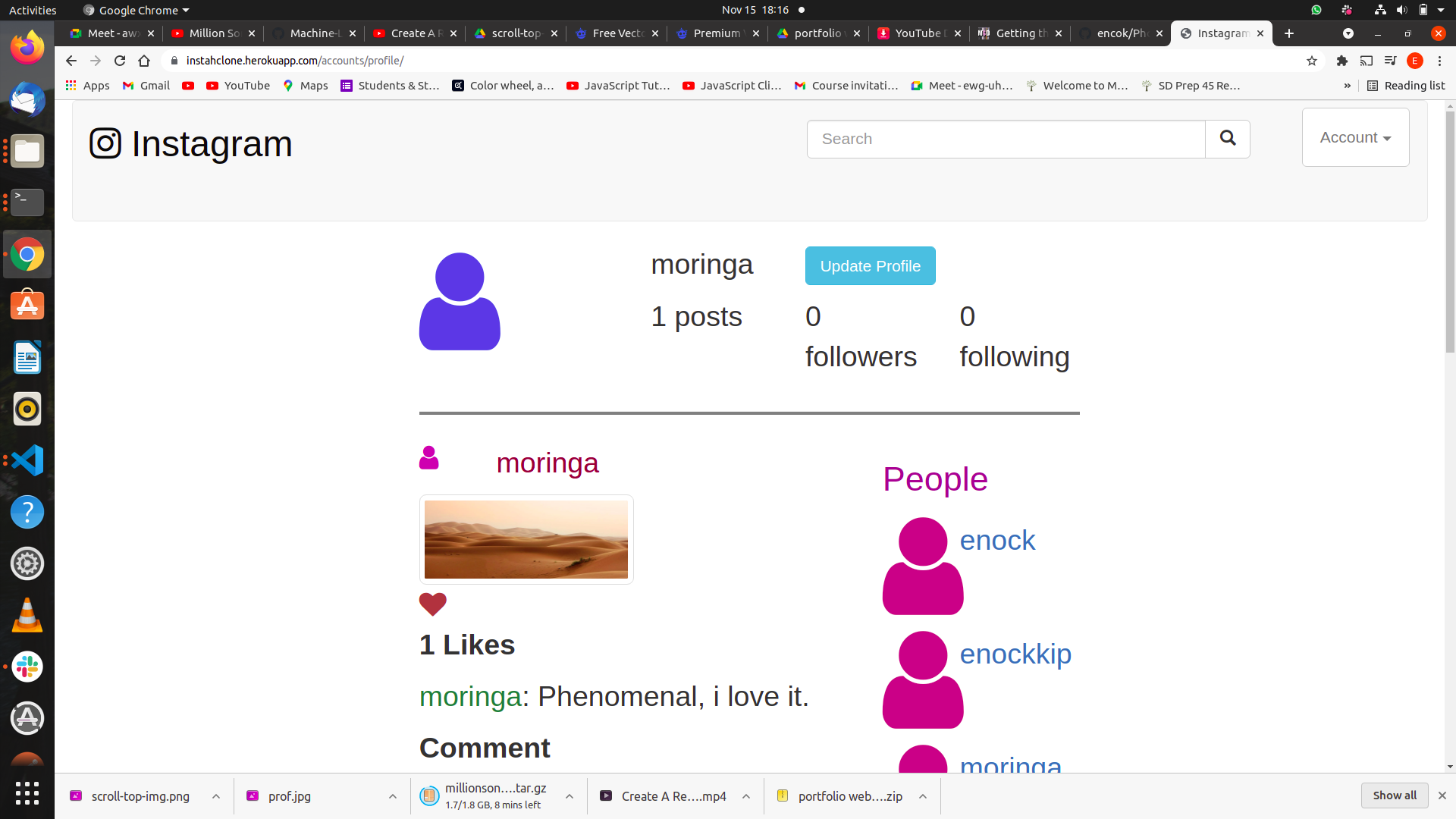Image resolution: width=1456 pixels, height=819 pixels.
Task: Click the search magnifier button
Action: 1227,139
